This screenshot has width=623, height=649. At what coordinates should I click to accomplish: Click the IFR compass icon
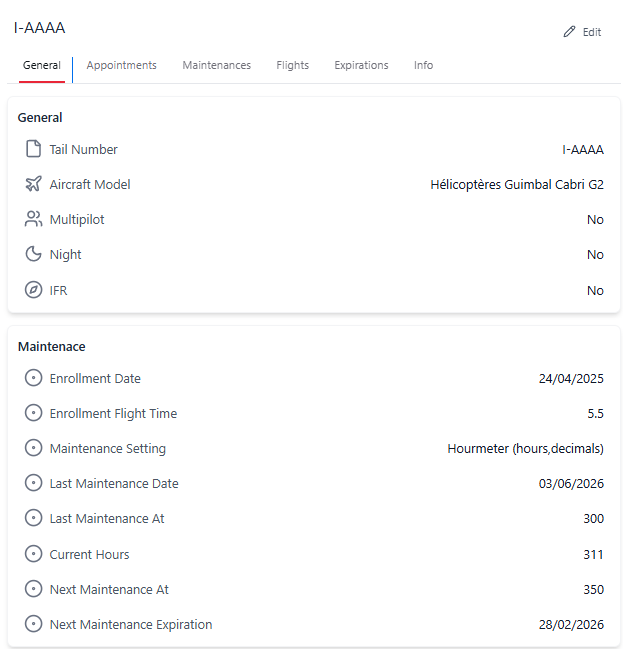(33, 290)
